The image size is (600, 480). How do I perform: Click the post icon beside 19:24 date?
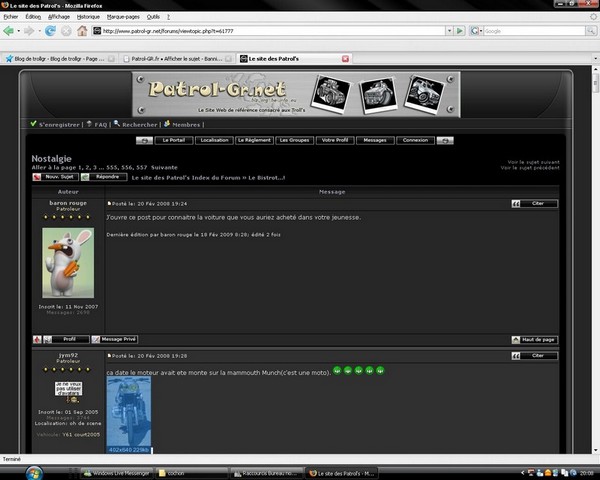(x=109, y=204)
